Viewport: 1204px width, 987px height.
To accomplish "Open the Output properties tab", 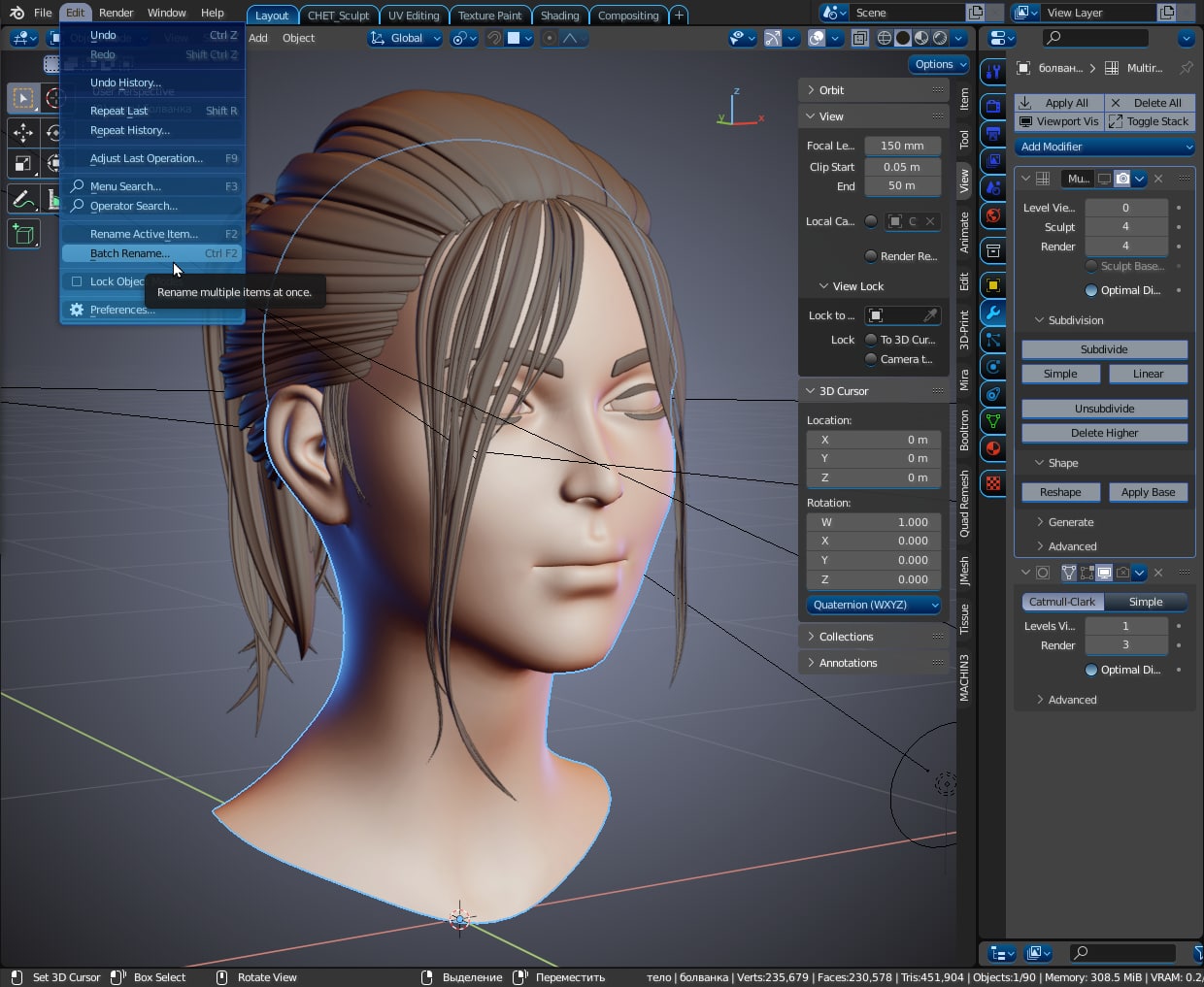I will pos(993,133).
